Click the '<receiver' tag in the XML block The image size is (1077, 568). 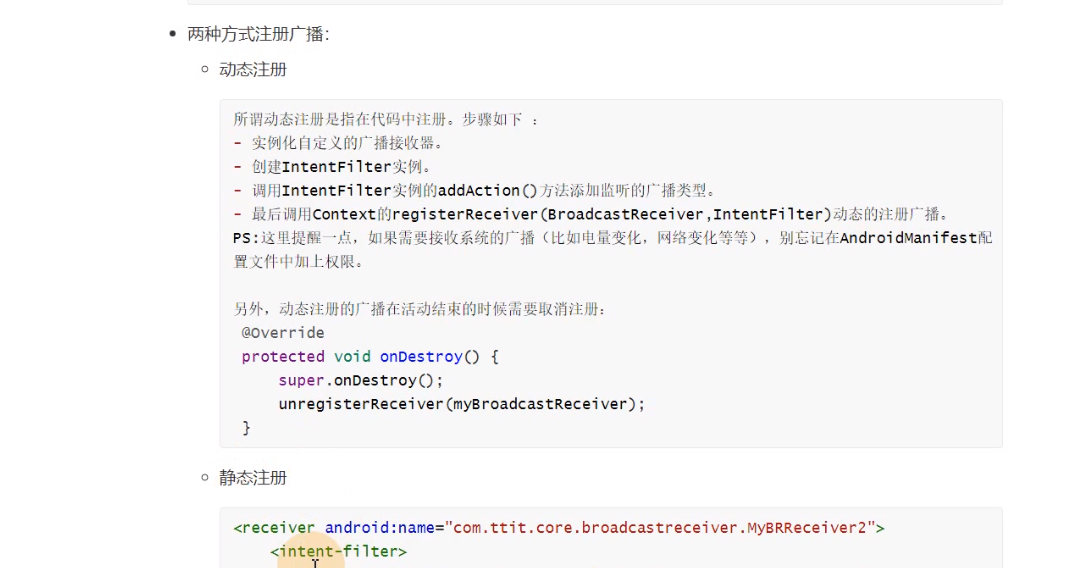tap(274, 527)
